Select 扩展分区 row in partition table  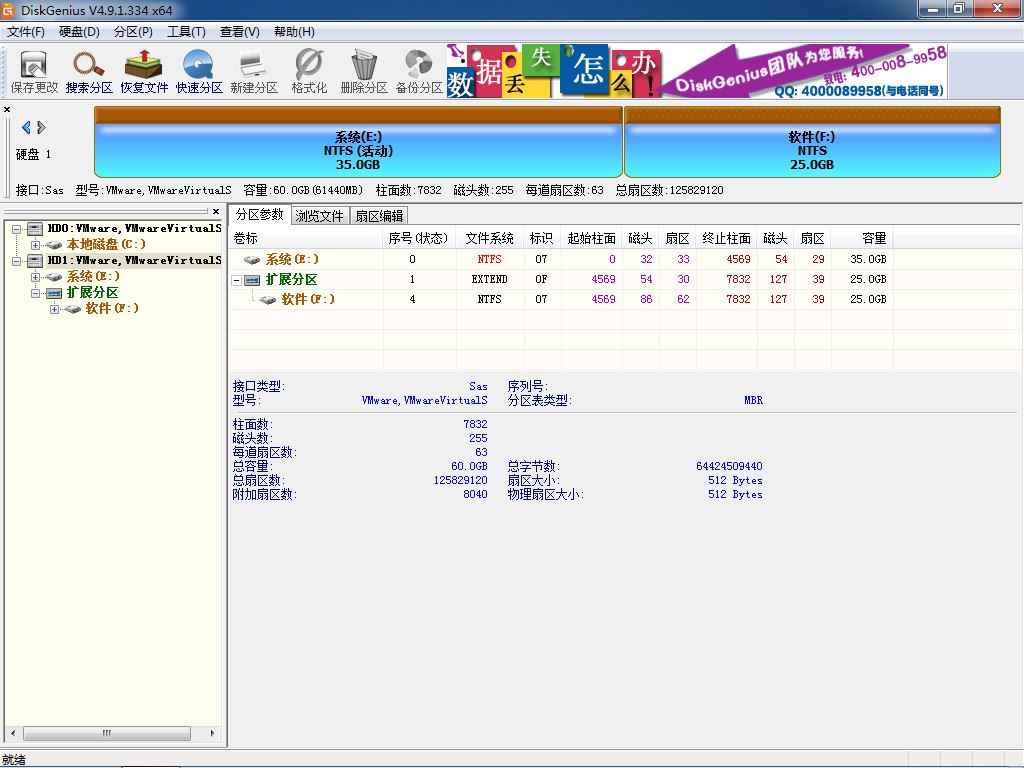point(560,280)
